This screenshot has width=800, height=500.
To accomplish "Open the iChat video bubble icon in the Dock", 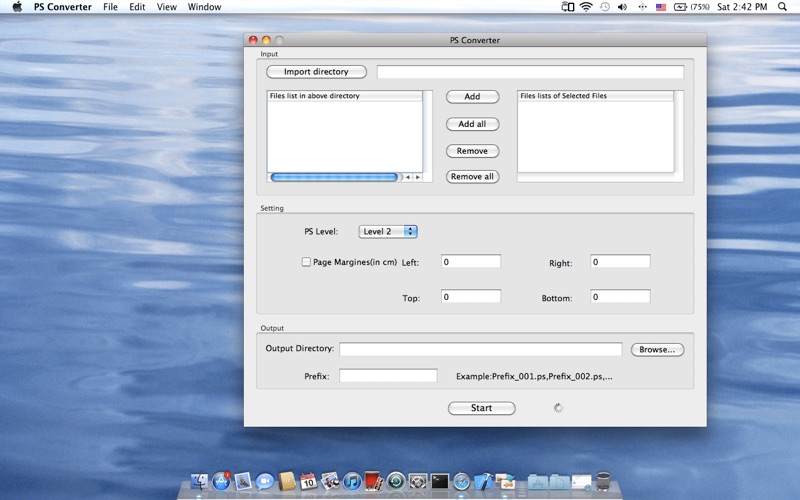I will [265, 481].
